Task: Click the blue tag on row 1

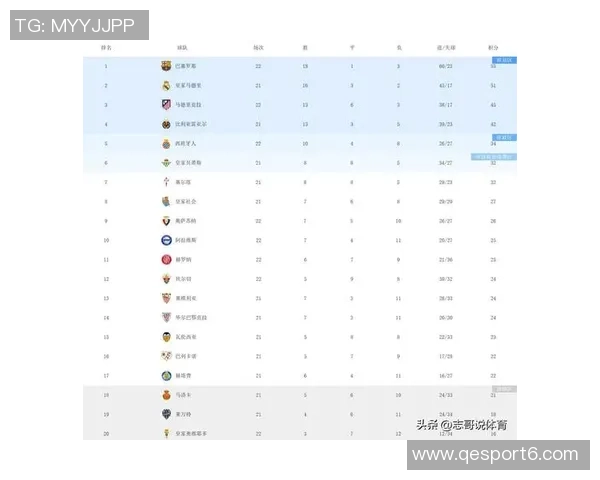Action: (505, 60)
